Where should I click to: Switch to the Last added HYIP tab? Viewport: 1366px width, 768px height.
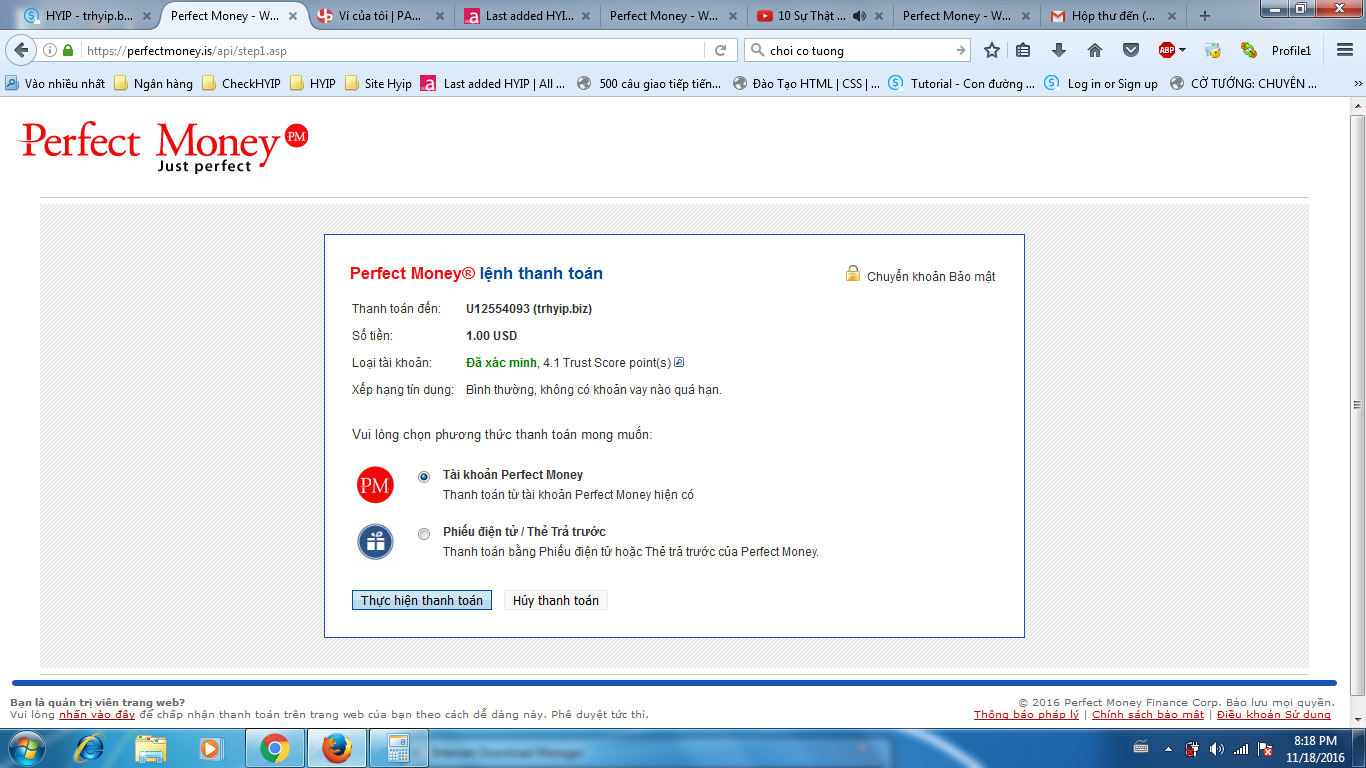525,16
